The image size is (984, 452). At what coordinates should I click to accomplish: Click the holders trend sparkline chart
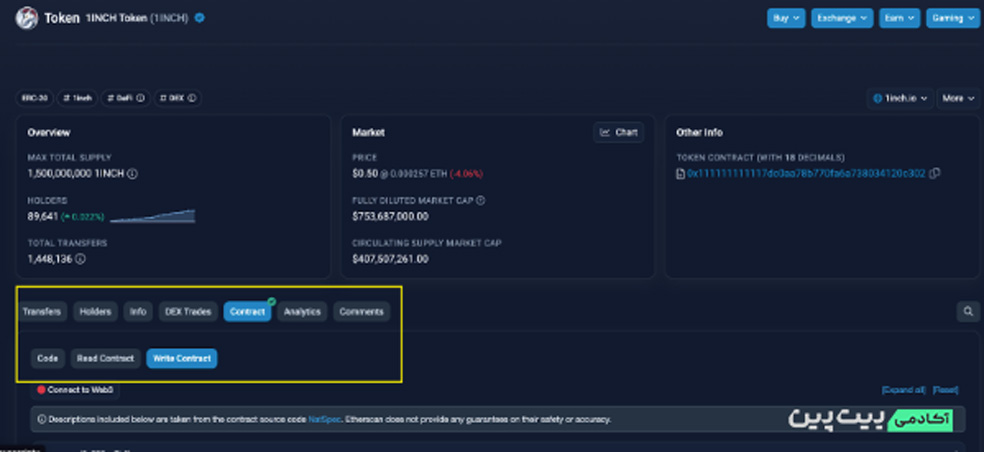point(152,217)
